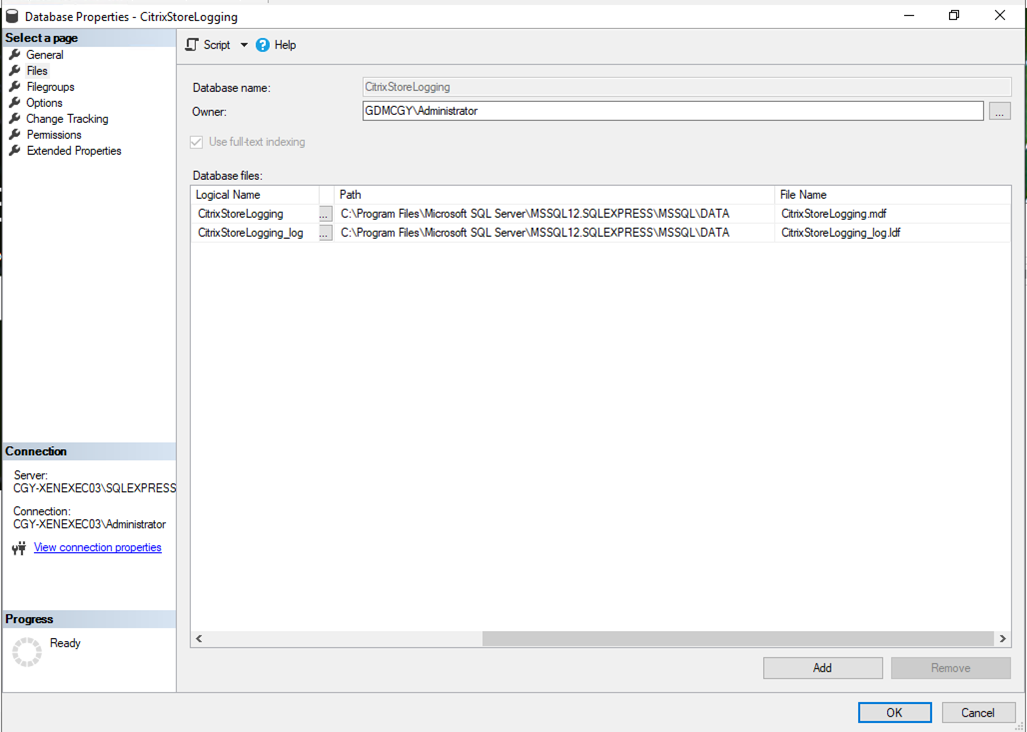The width and height of the screenshot is (1027, 732).
Task: Switch to the Options page
Action: coord(45,103)
